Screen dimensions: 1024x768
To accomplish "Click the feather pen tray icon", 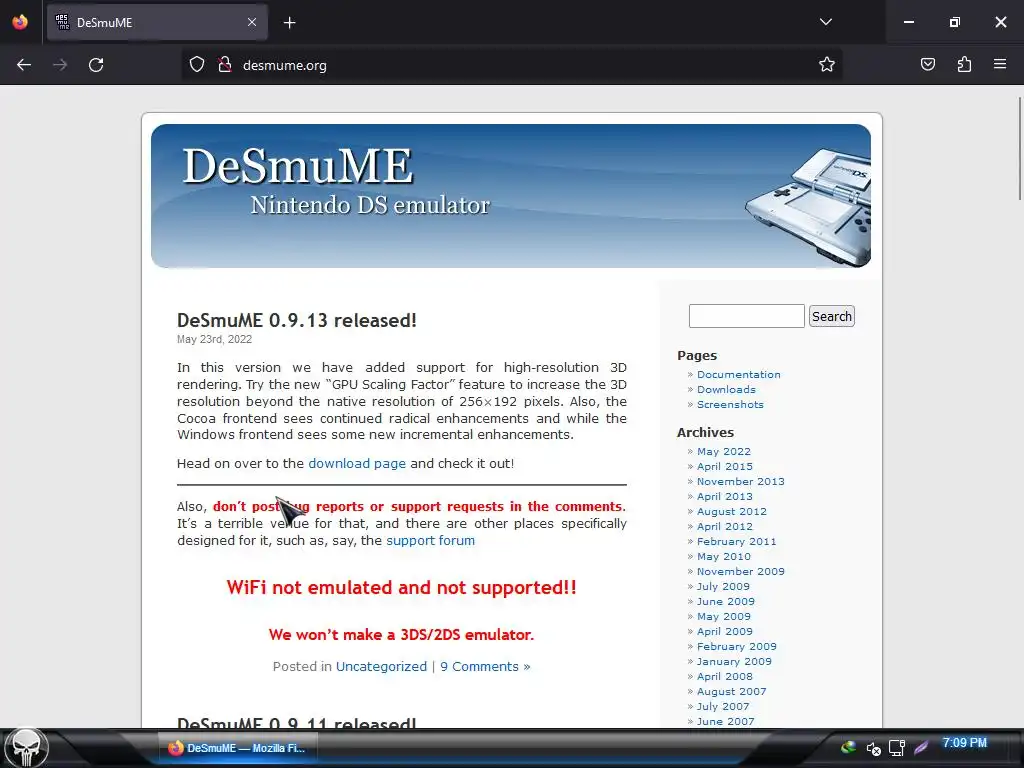I will [921, 748].
